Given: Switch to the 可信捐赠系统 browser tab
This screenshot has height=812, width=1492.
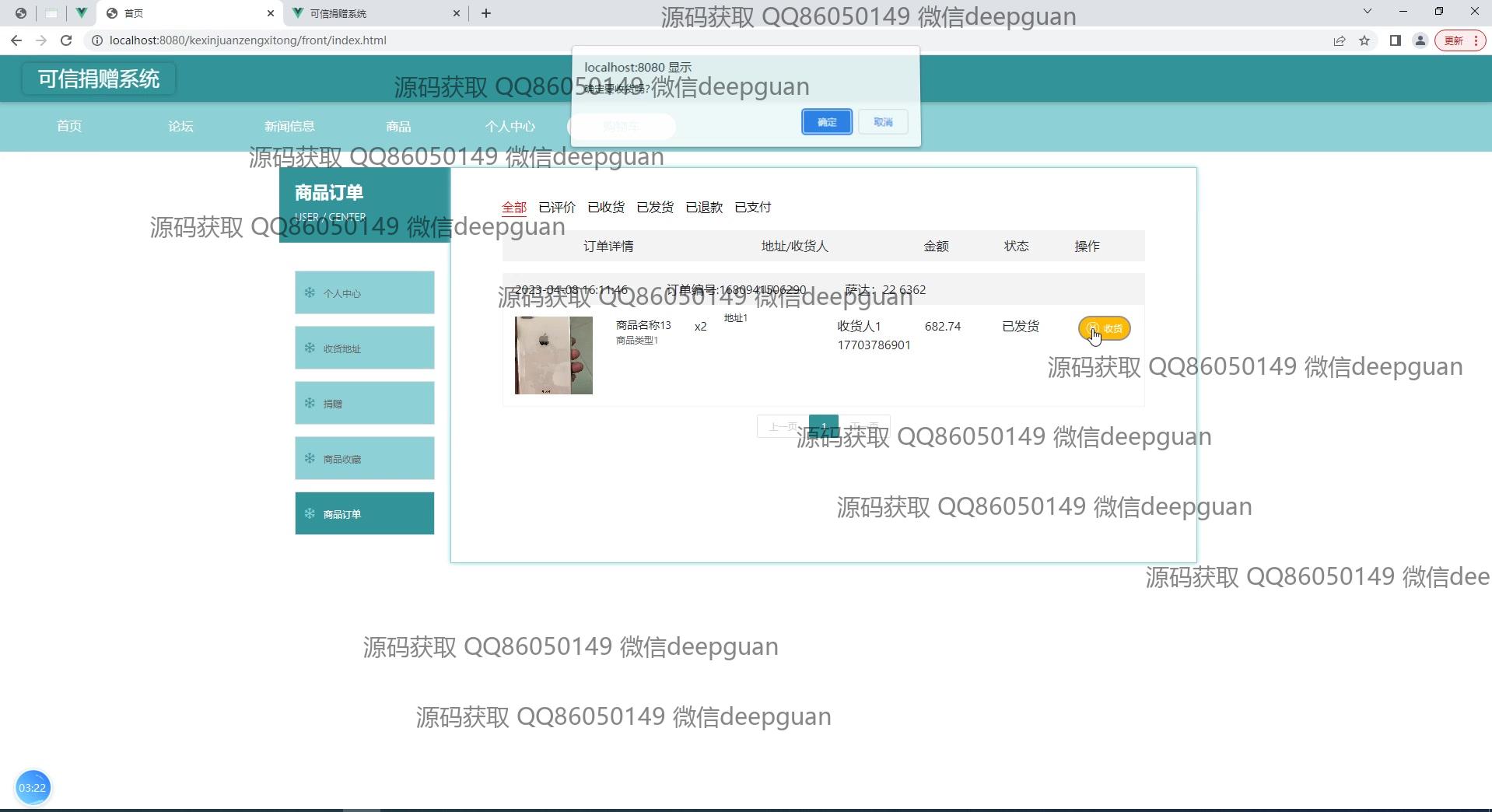Looking at the screenshot, I should click(x=377, y=13).
